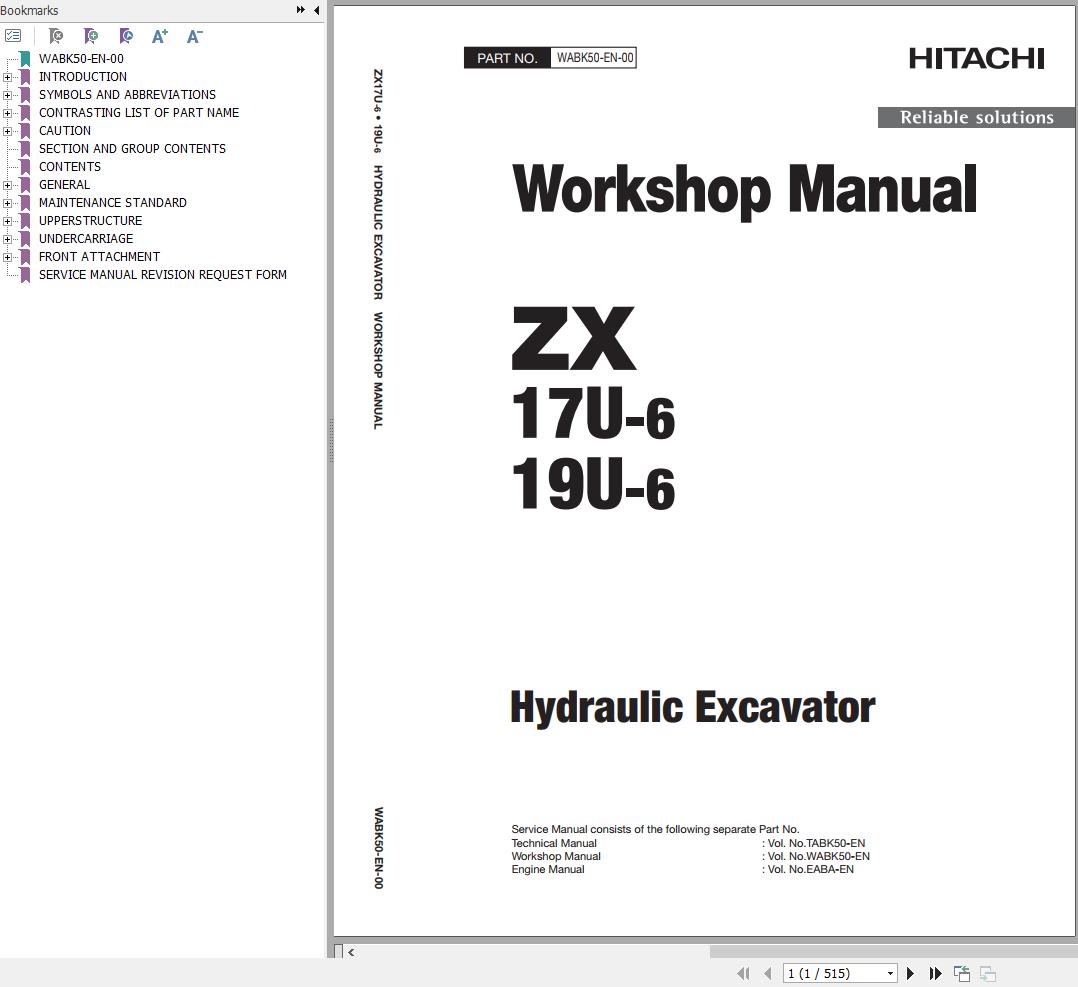Image resolution: width=1078 pixels, height=987 pixels.
Task: Open the WABK50-EN-00 bookmark
Action: [x=81, y=59]
